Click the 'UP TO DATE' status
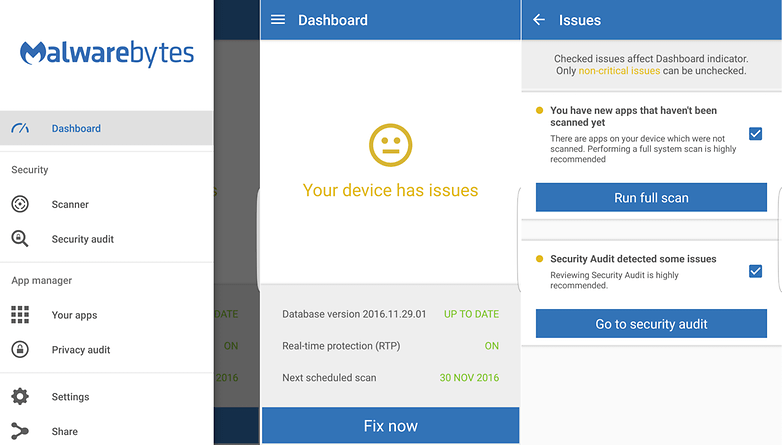 [x=471, y=314]
